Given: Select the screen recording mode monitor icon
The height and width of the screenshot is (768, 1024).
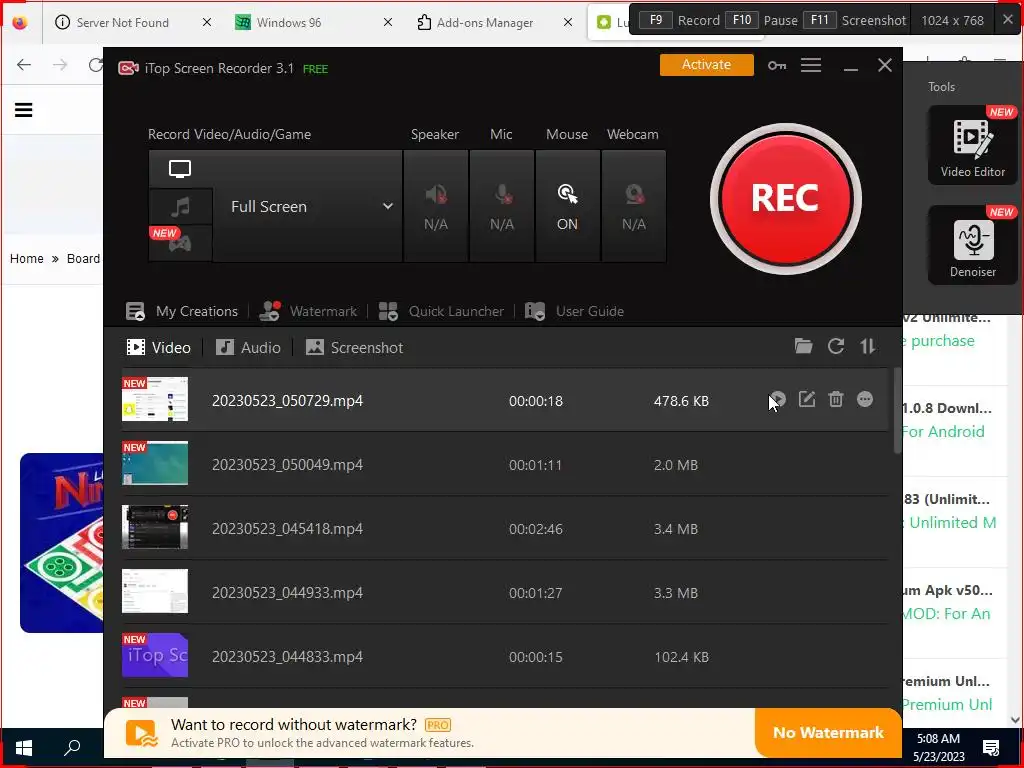Looking at the screenshot, I should (x=180, y=169).
